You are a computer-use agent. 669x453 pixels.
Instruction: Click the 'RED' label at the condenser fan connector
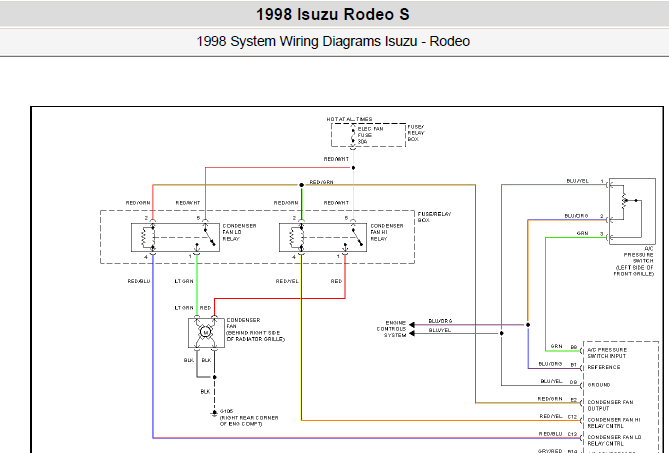[205, 308]
